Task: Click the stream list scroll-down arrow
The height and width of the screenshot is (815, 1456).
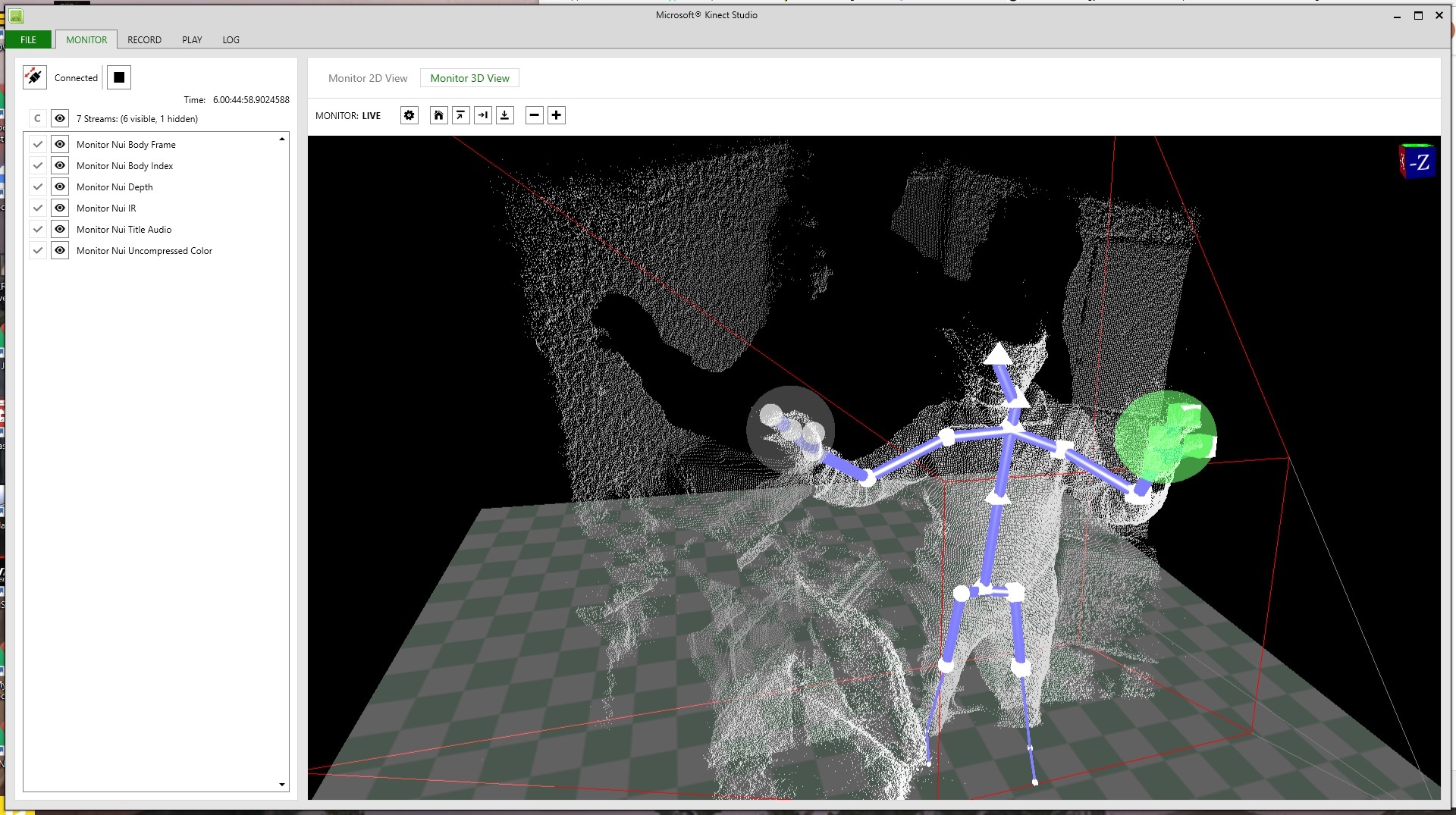Action: tap(282, 785)
